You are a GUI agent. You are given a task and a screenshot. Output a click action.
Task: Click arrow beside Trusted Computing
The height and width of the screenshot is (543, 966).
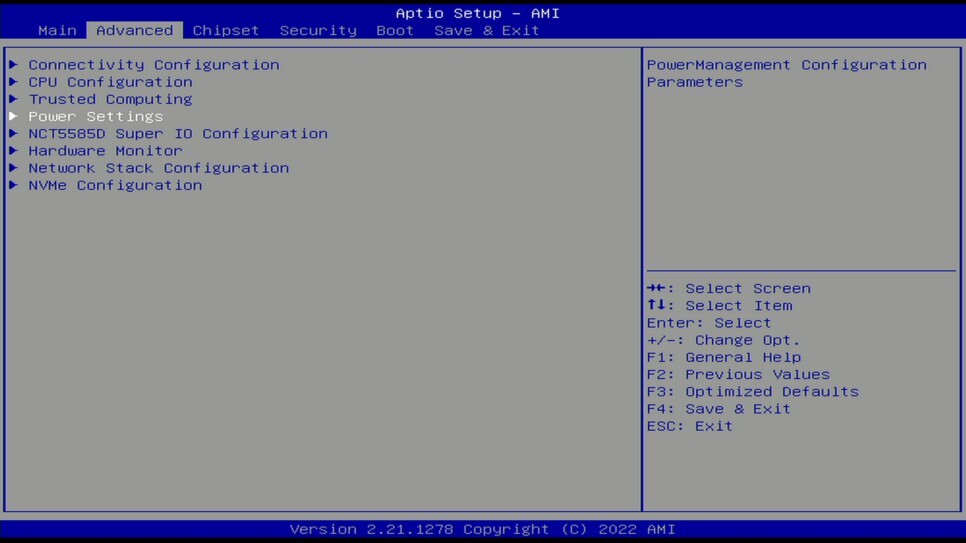coord(14,99)
